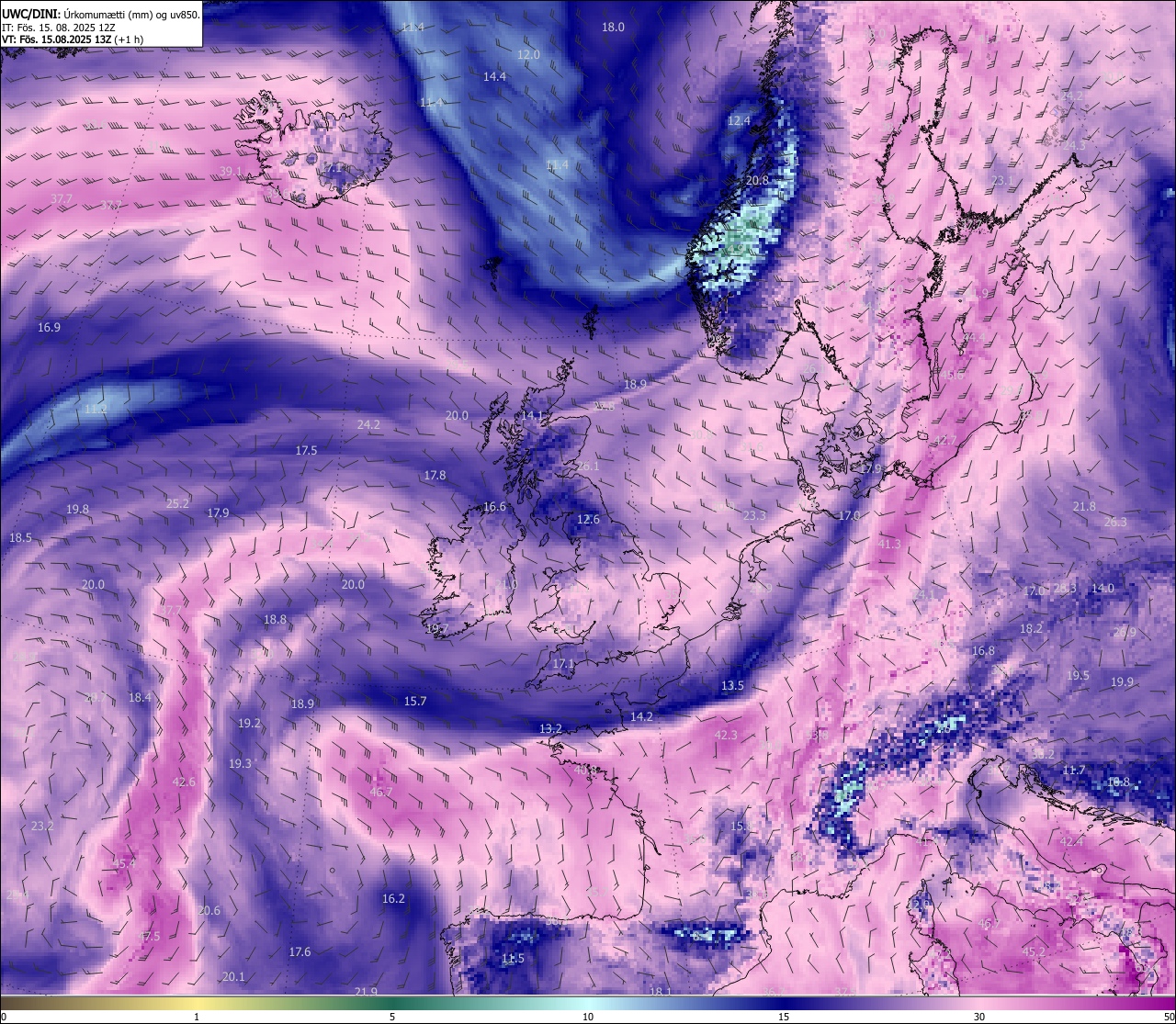Click the map value '23.2'
The height and width of the screenshot is (1024, 1176).
(42, 827)
